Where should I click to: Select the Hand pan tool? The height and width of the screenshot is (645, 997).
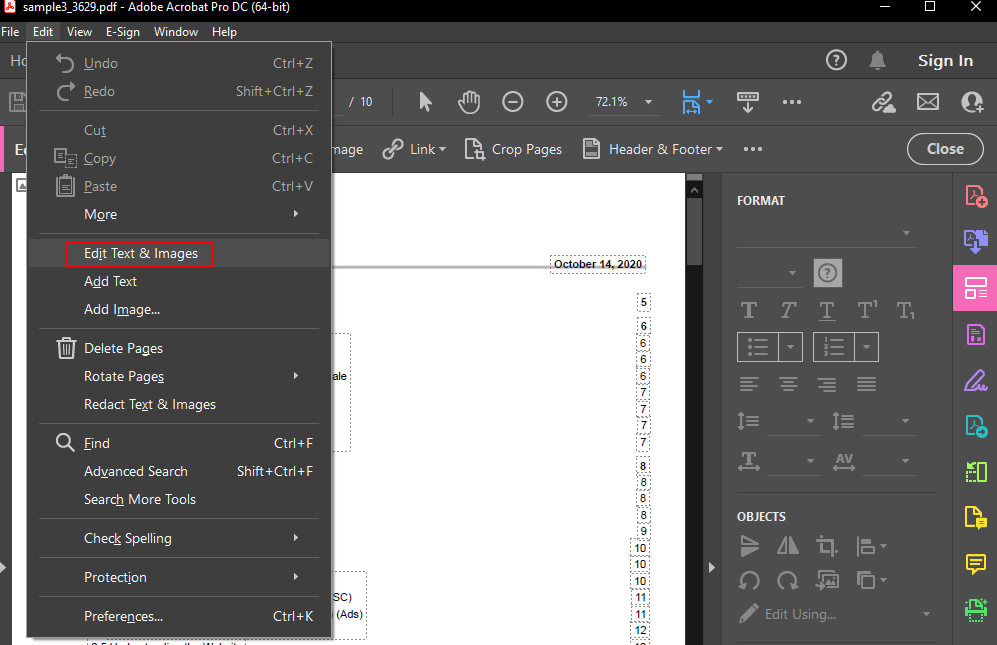[x=469, y=102]
